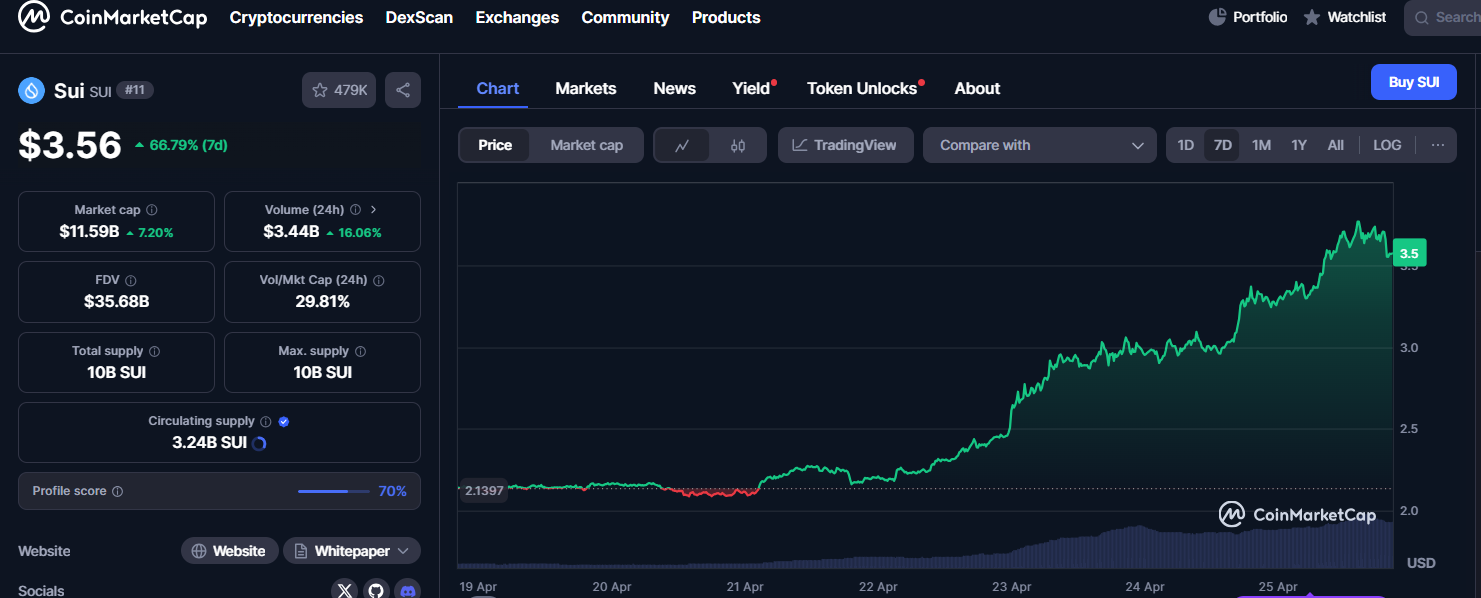Click the Total supply info icon
This screenshot has width=1481, height=598.
tap(154, 352)
